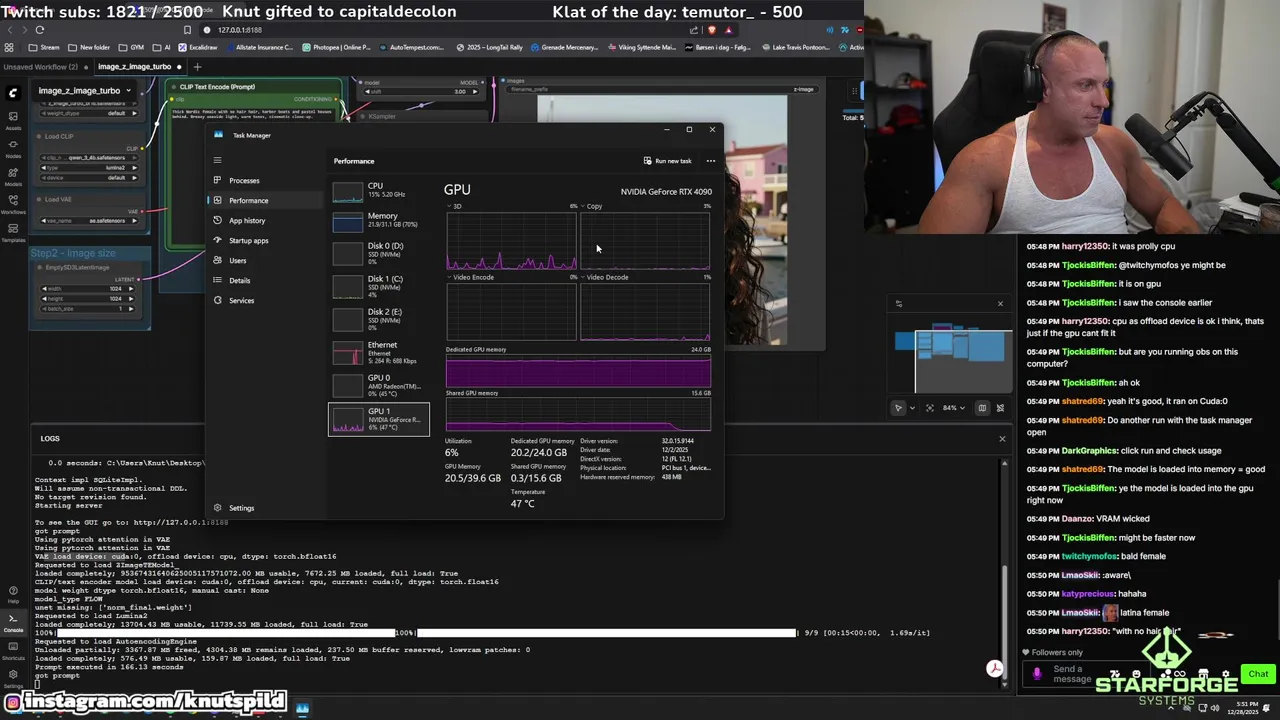The height and width of the screenshot is (720, 1280).
Task: Increase width value on EmptySD3LatentImage node
Action: point(130,289)
